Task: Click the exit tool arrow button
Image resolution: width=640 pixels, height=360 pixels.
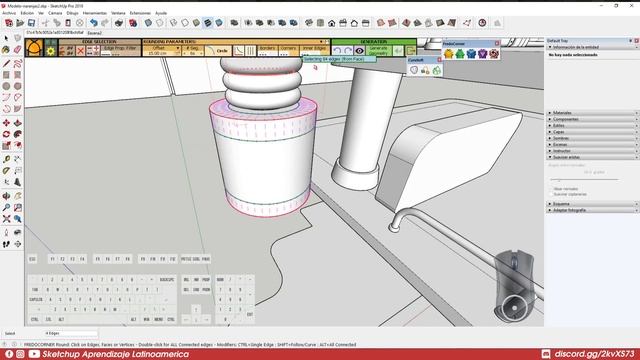Action: 411,51
